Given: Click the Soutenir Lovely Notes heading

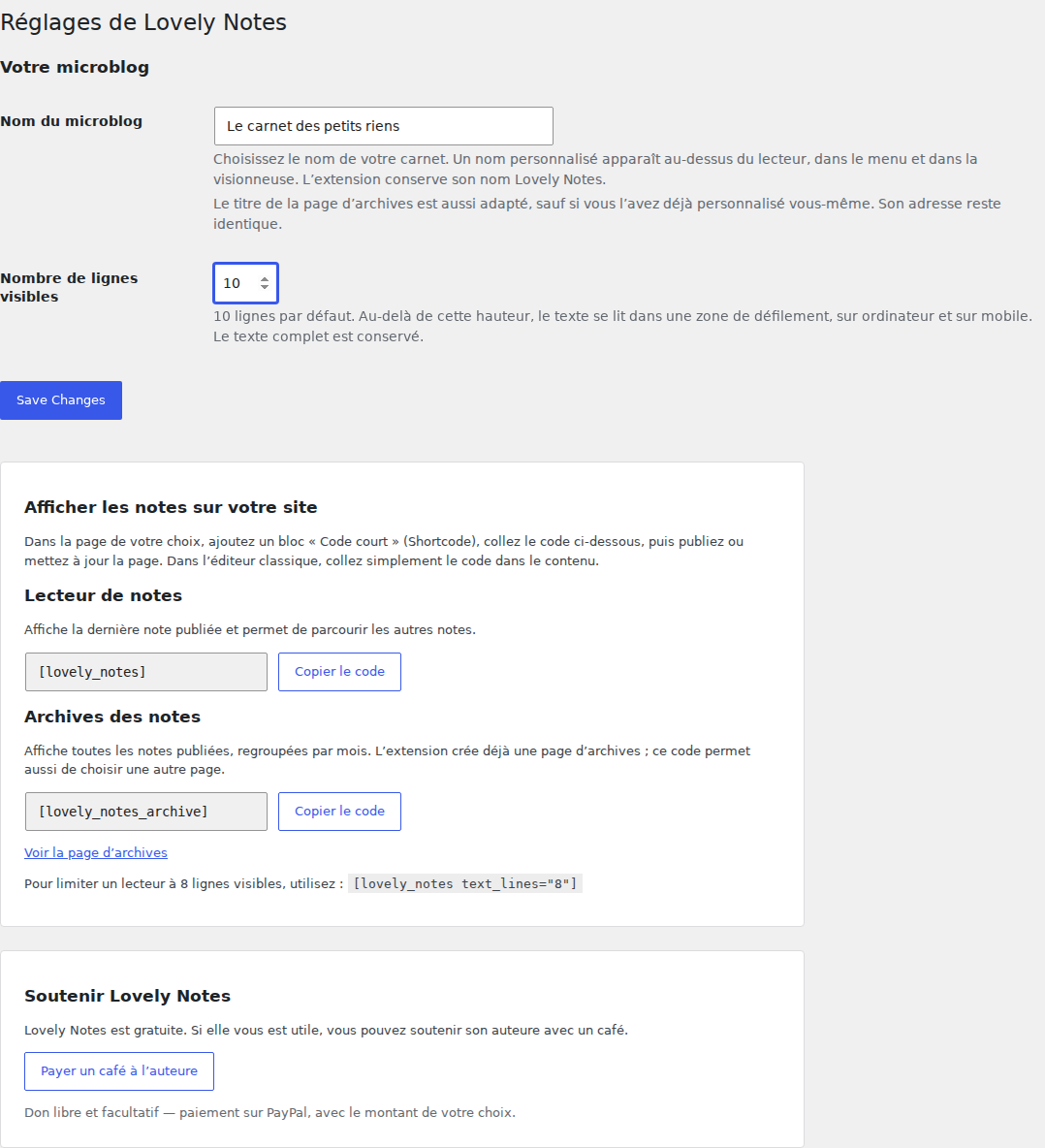Looking at the screenshot, I should (x=127, y=997).
